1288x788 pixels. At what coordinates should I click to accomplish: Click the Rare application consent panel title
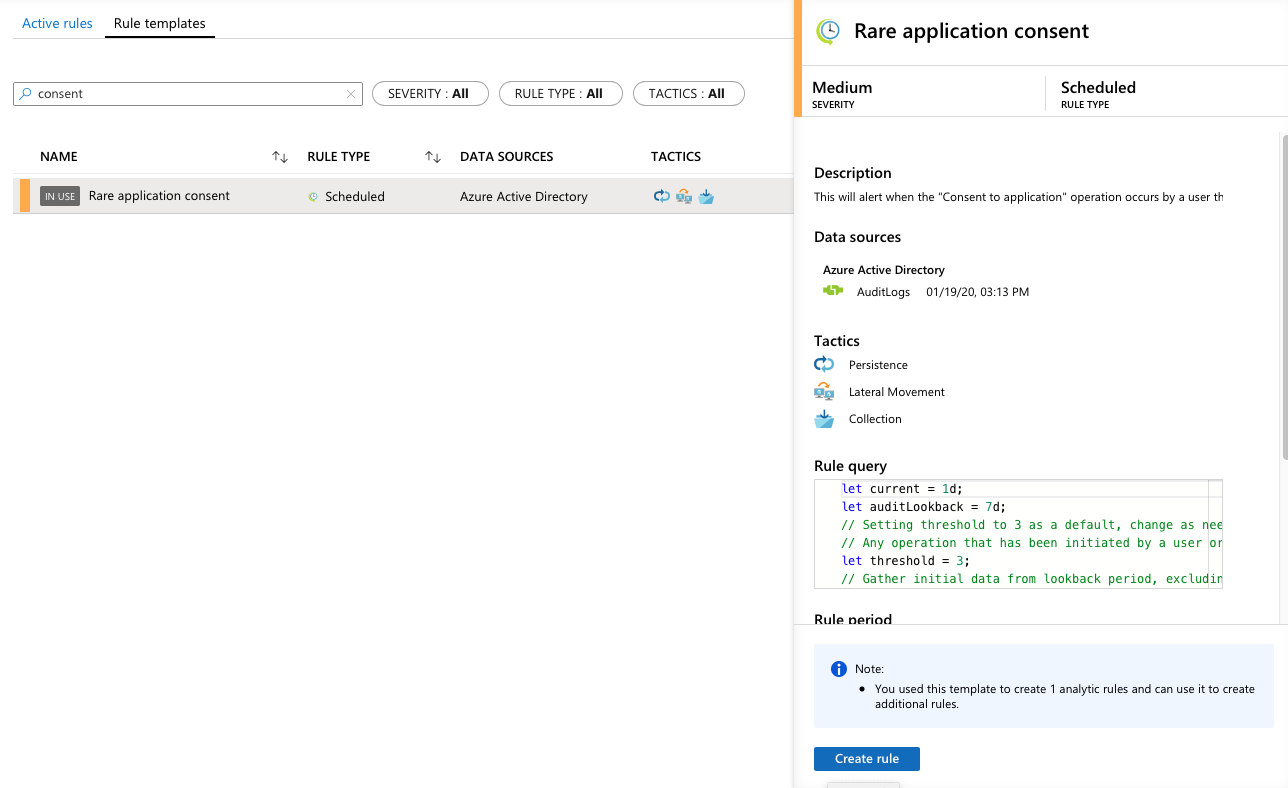pyautogui.click(x=971, y=31)
